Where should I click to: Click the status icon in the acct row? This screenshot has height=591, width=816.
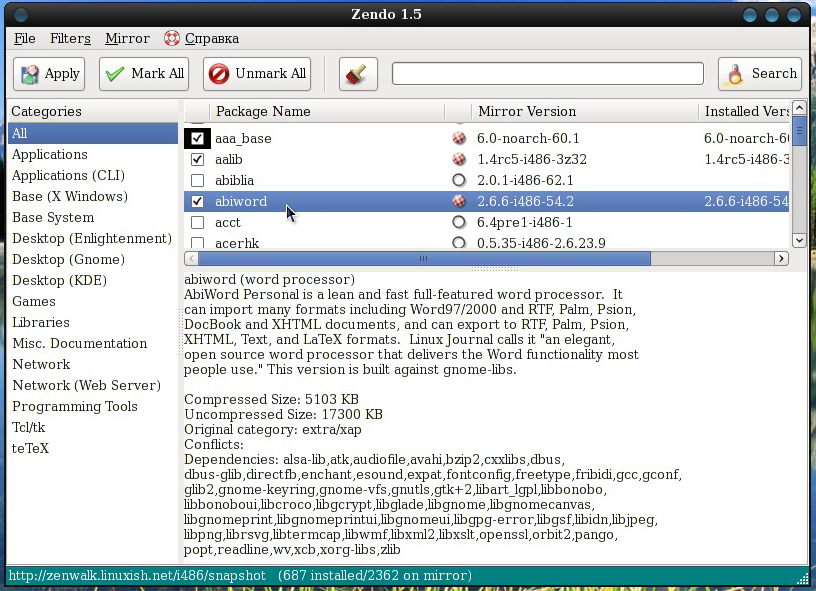click(x=458, y=222)
